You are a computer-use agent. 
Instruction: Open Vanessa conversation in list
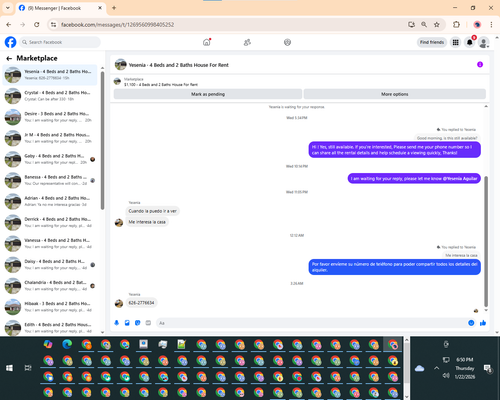pyautogui.click(x=50, y=243)
